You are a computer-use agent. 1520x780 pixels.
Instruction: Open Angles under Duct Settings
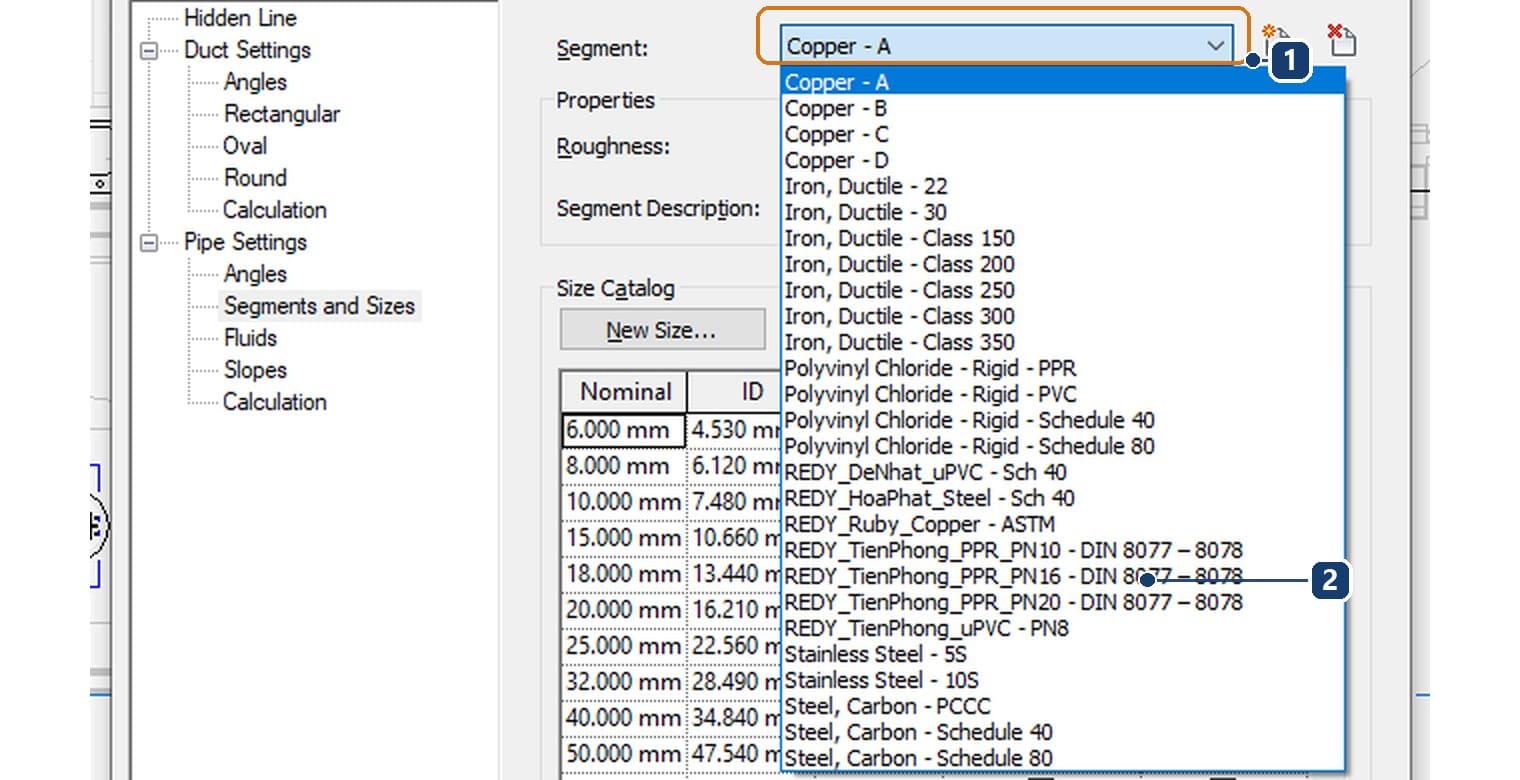(255, 82)
